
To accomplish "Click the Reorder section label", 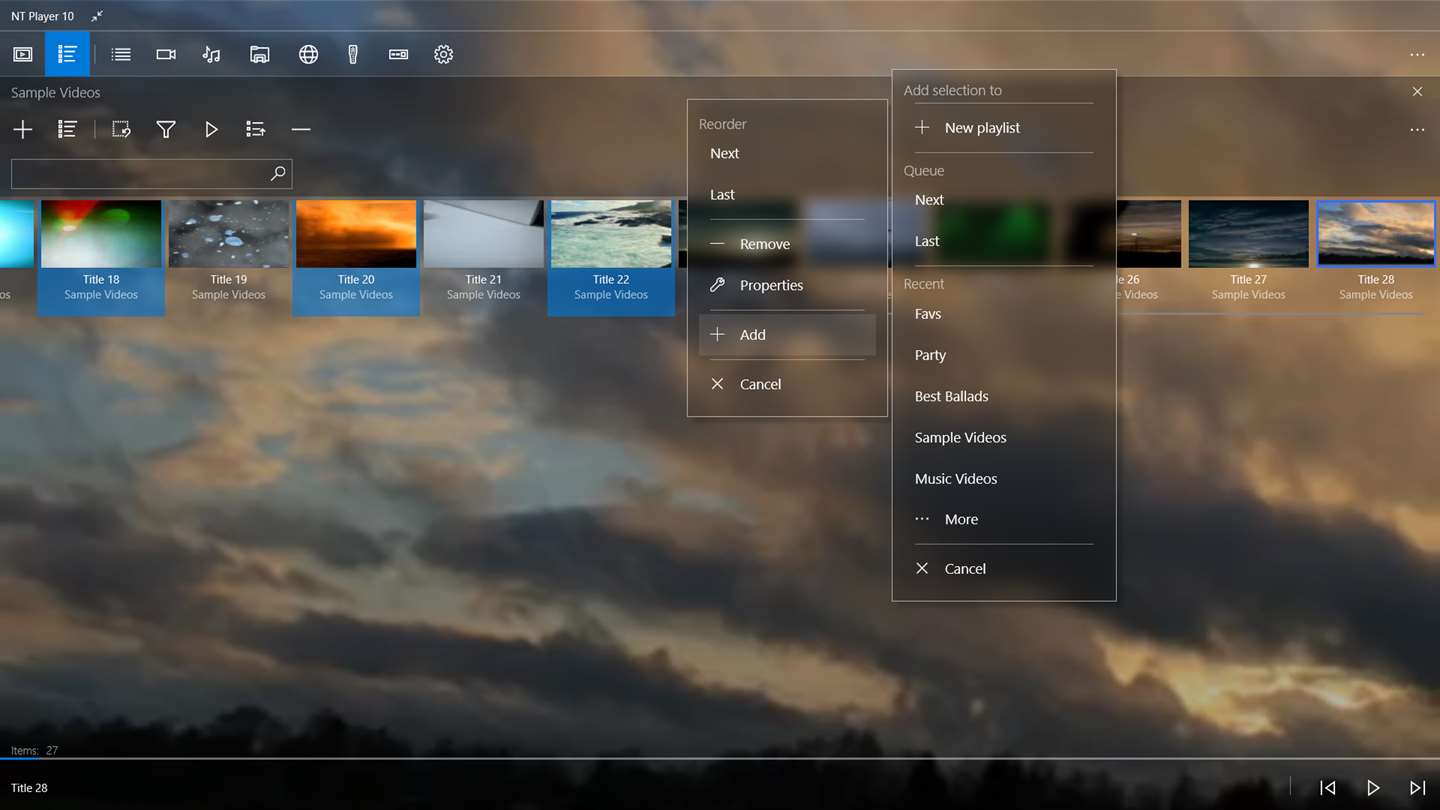I will [x=723, y=124].
